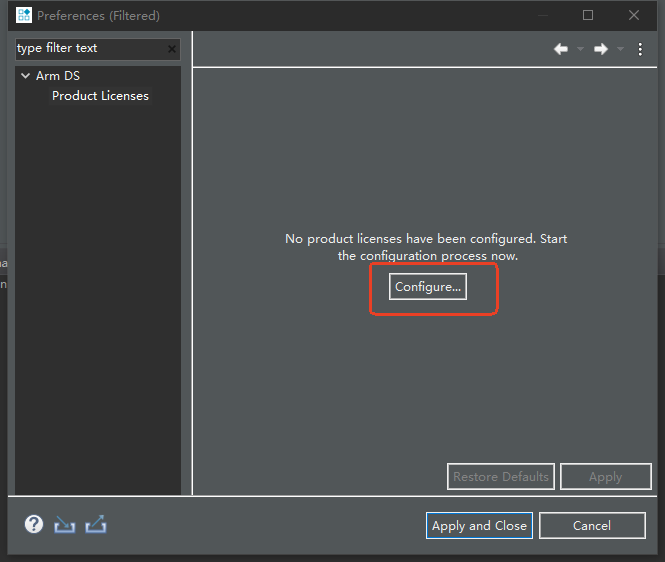
Task: Click the Configure... button
Action: click(428, 287)
